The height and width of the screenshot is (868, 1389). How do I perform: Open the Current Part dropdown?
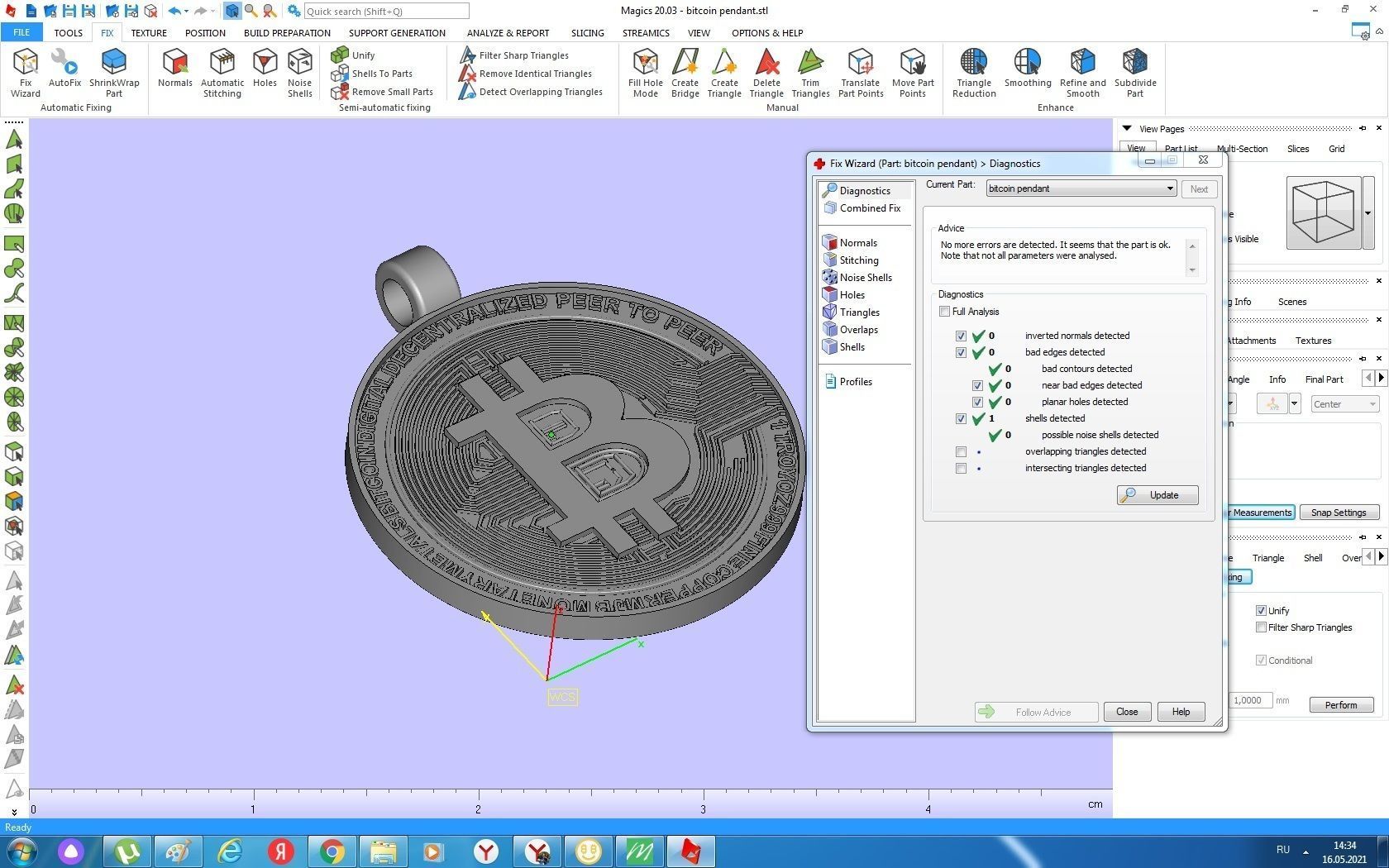(x=1081, y=188)
